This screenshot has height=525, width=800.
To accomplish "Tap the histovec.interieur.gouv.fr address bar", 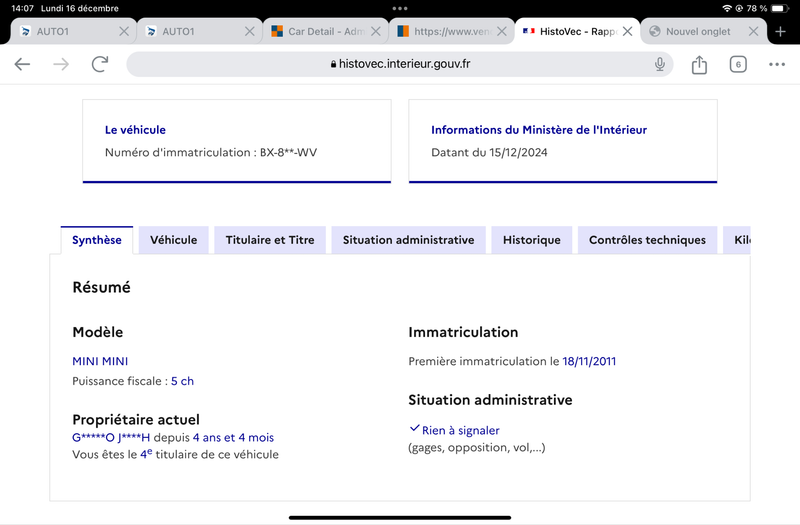I will click(x=400, y=64).
